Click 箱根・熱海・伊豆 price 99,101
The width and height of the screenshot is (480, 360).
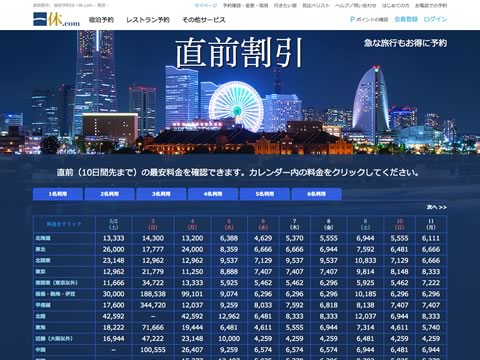point(192,294)
